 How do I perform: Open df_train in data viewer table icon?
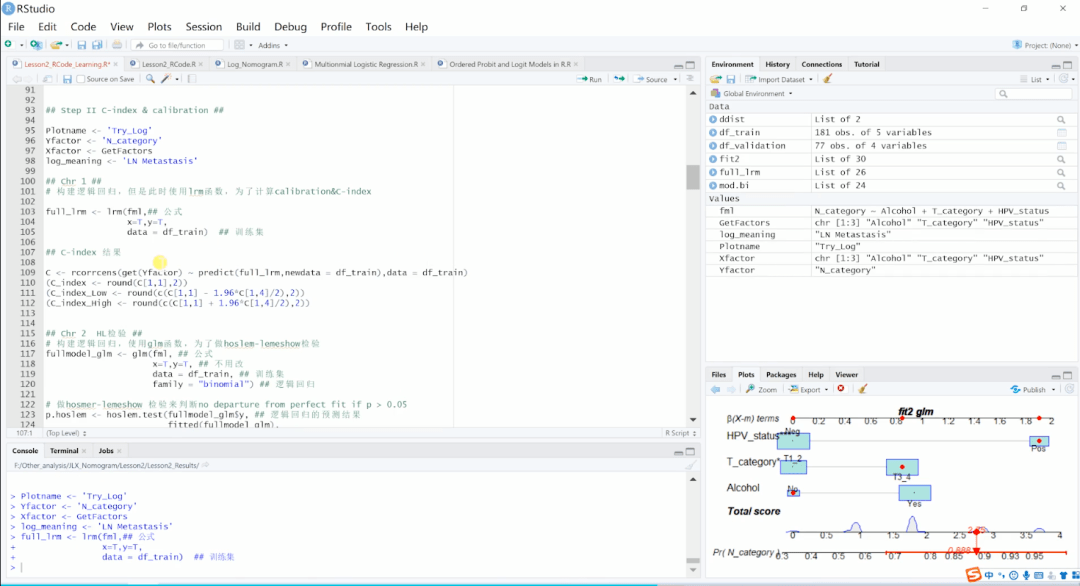(1061, 133)
